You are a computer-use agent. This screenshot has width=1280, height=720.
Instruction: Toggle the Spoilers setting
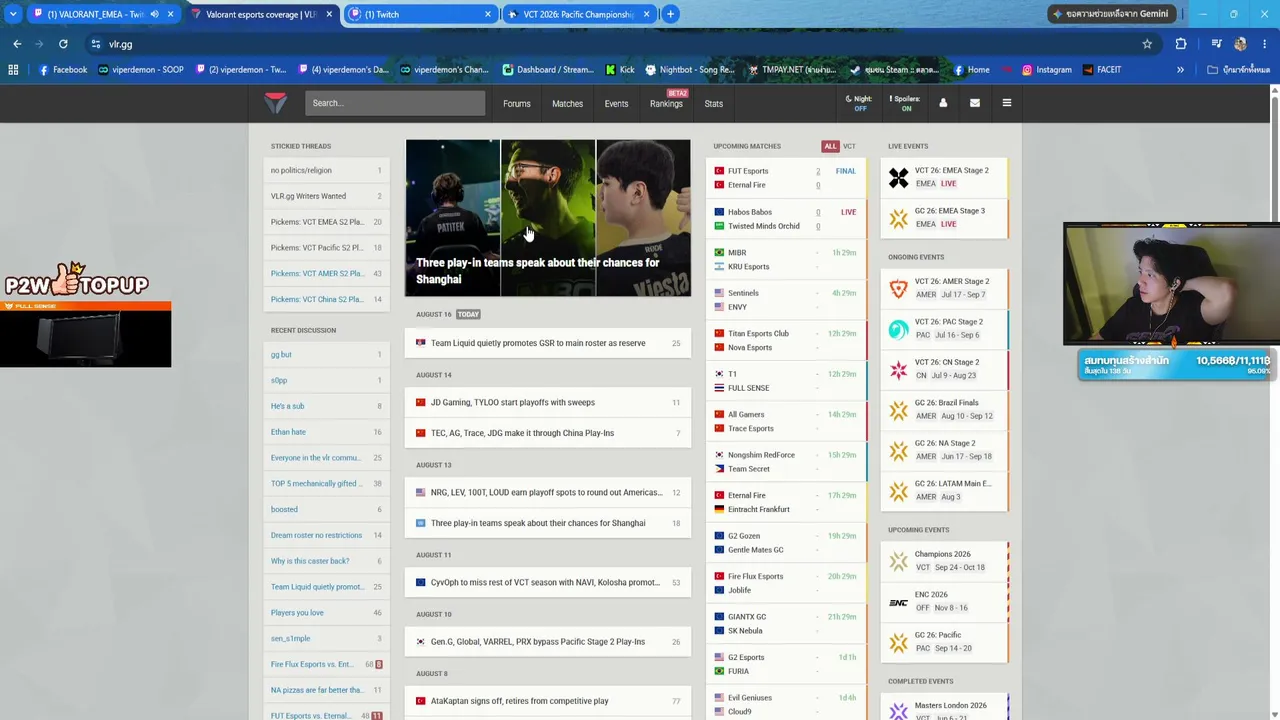tap(906, 103)
